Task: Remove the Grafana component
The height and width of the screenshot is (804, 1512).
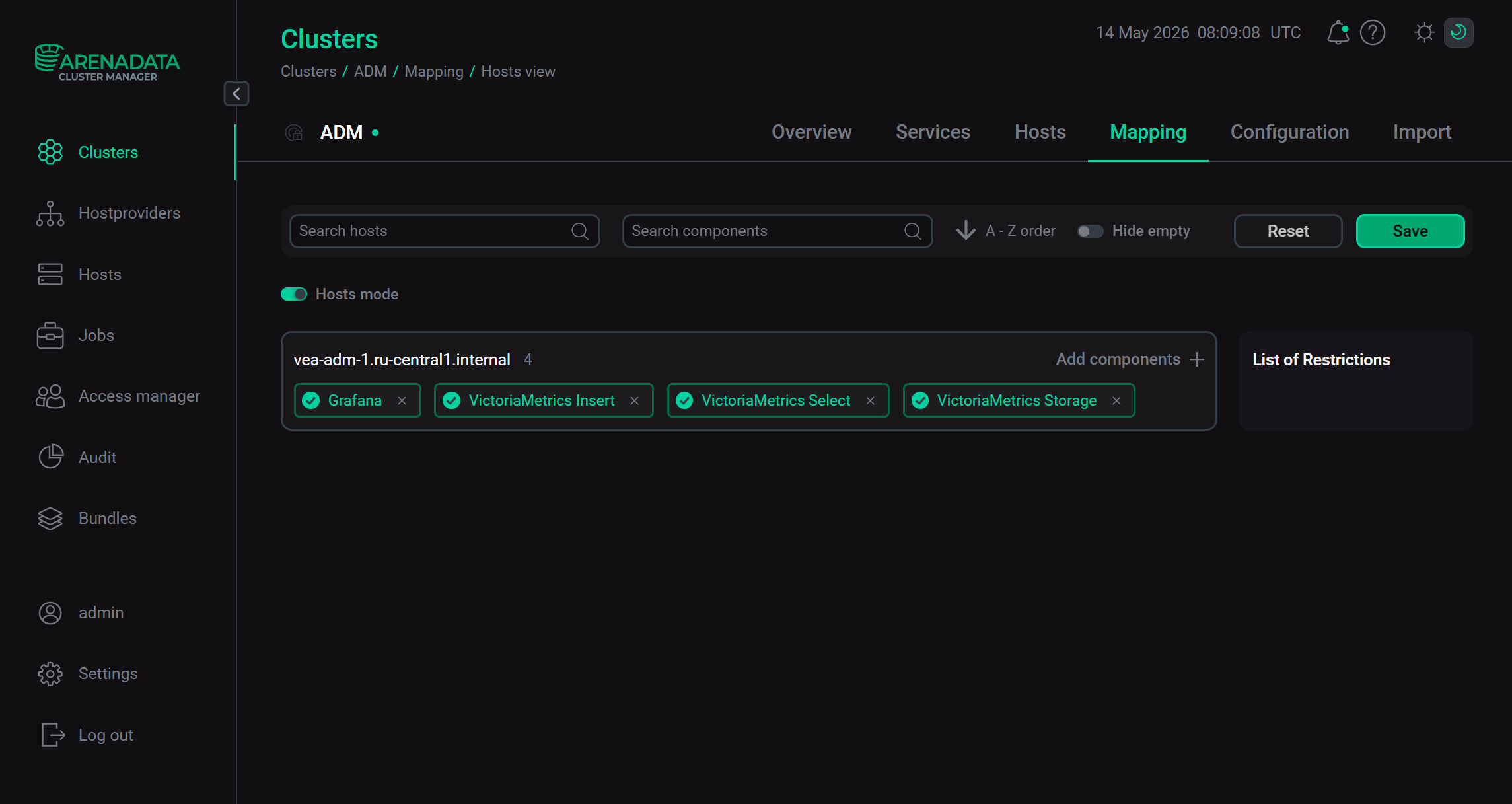Action: (x=402, y=401)
